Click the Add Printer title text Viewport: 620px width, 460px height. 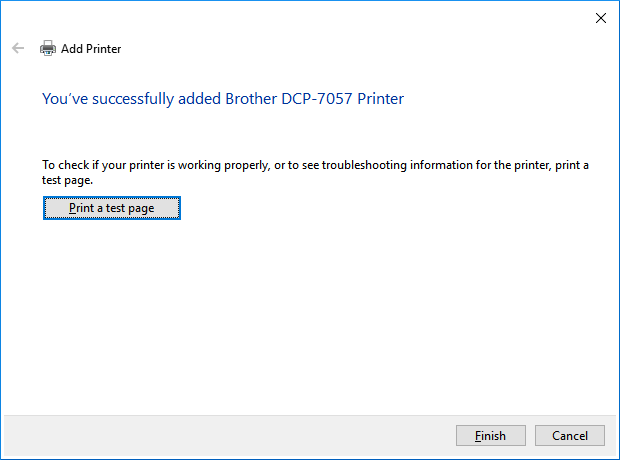pos(91,48)
